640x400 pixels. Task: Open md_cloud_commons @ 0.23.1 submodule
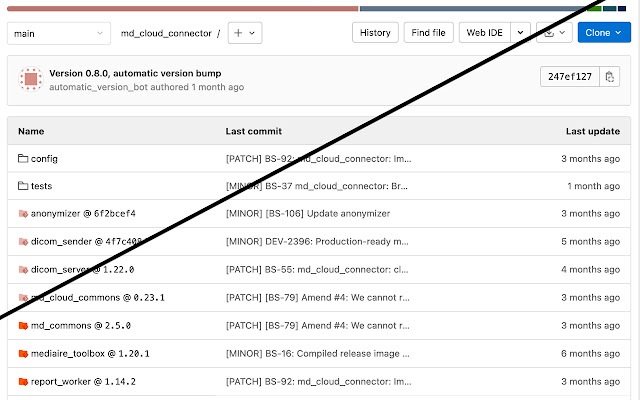(x=98, y=298)
